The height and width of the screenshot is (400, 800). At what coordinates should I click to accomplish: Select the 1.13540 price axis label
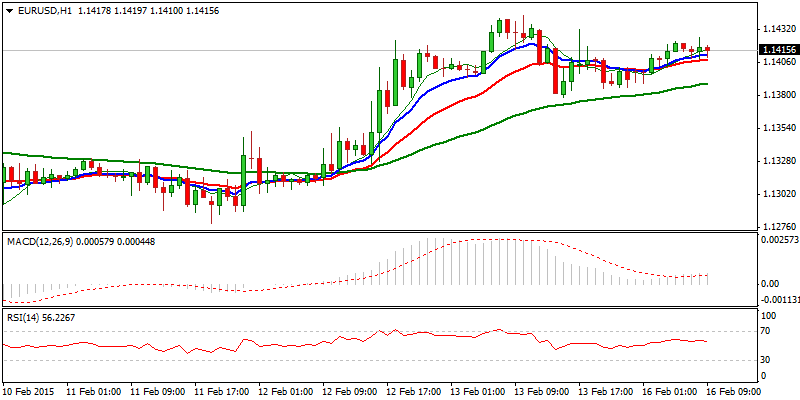[779, 128]
